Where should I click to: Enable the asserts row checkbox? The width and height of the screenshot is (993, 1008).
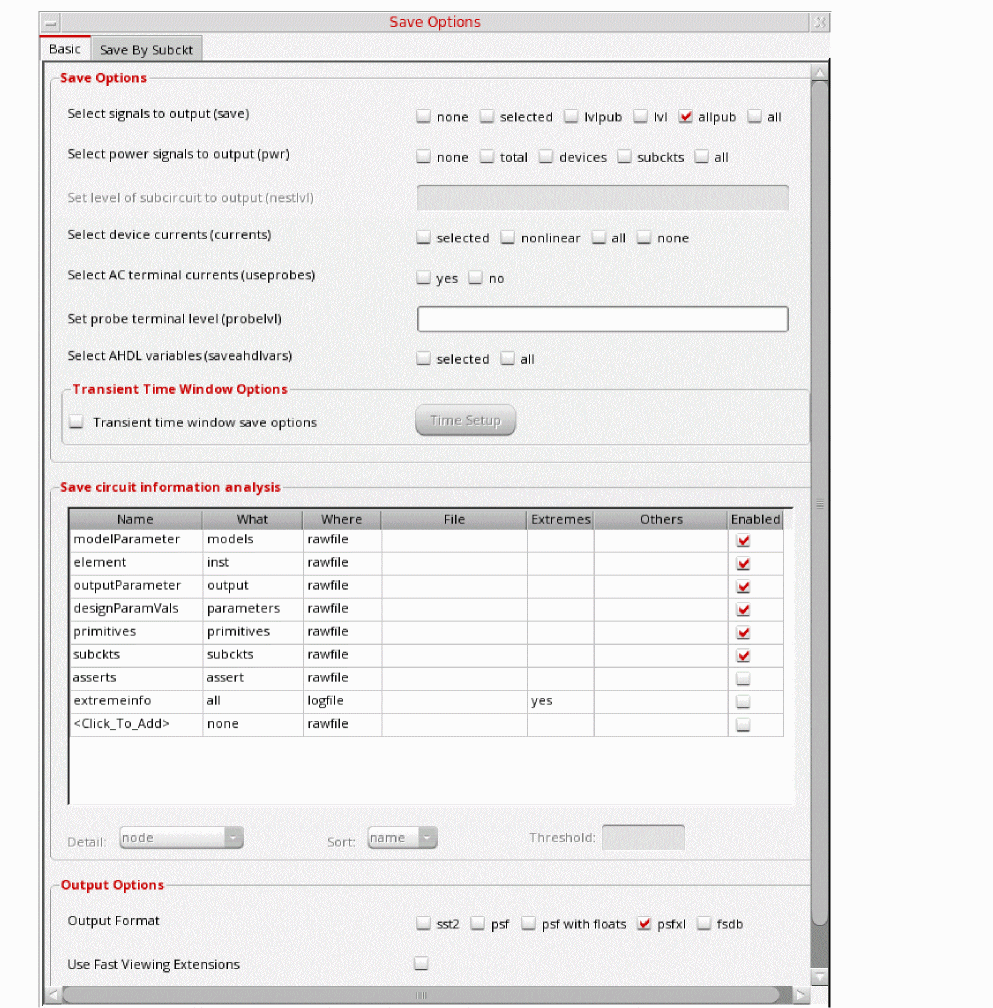coord(742,678)
